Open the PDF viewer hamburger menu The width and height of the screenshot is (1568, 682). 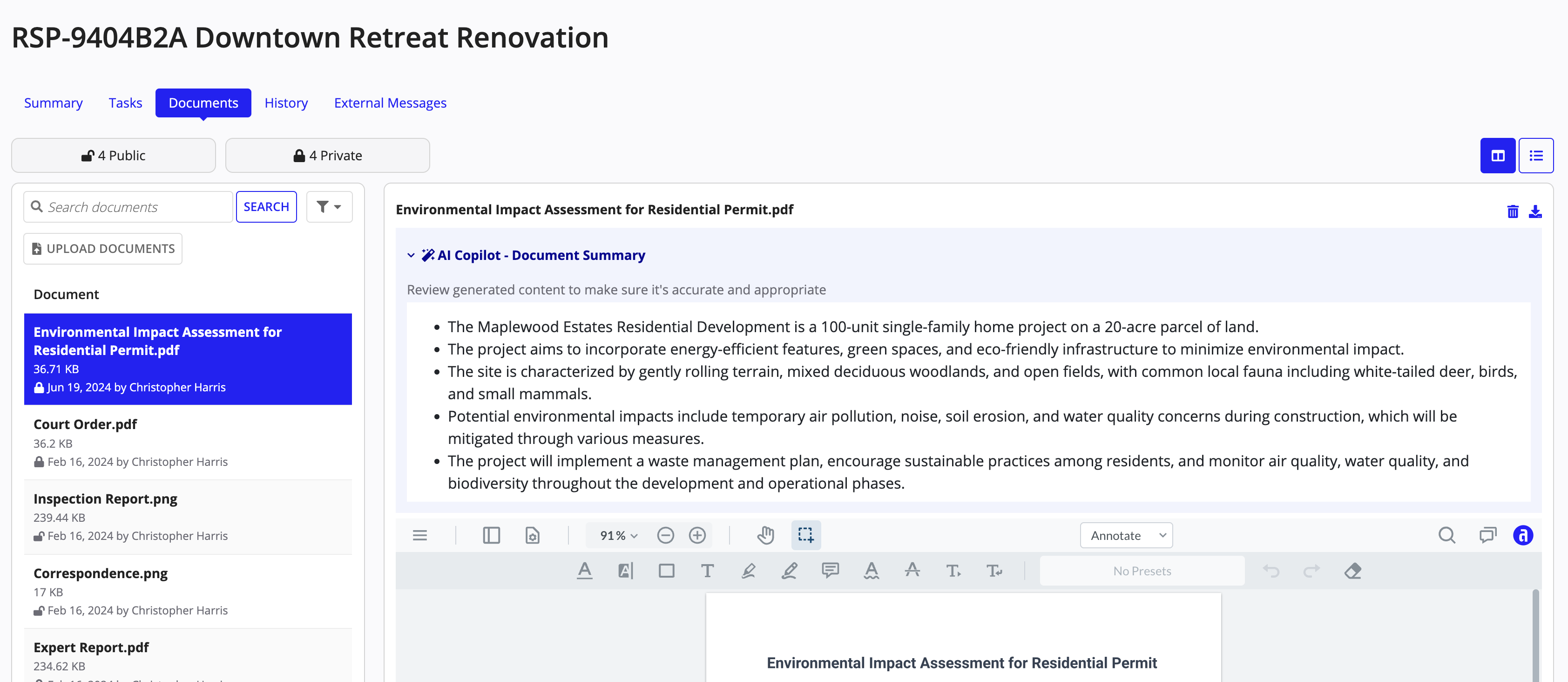click(x=419, y=535)
